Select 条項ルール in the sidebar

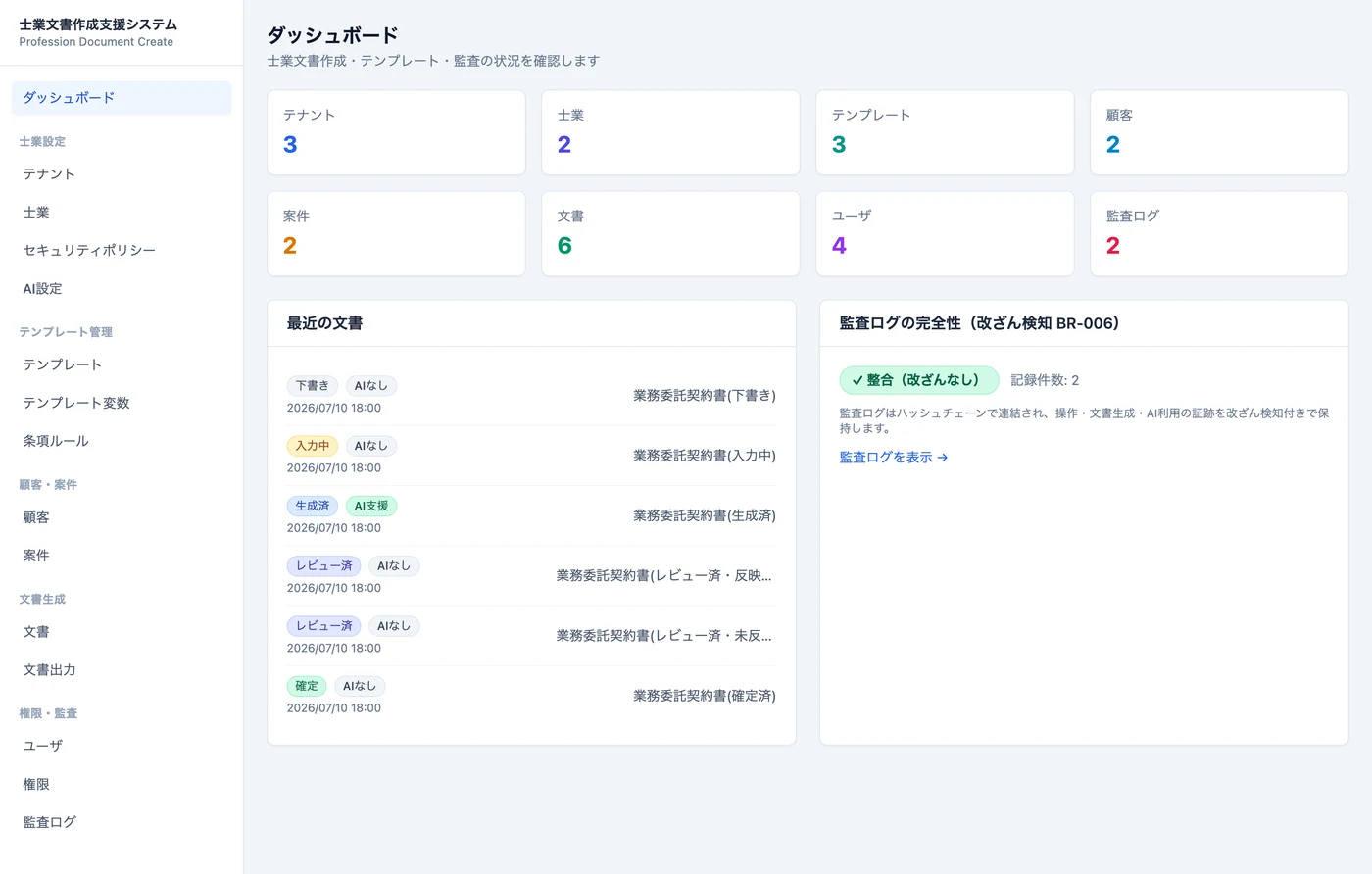click(122, 441)
